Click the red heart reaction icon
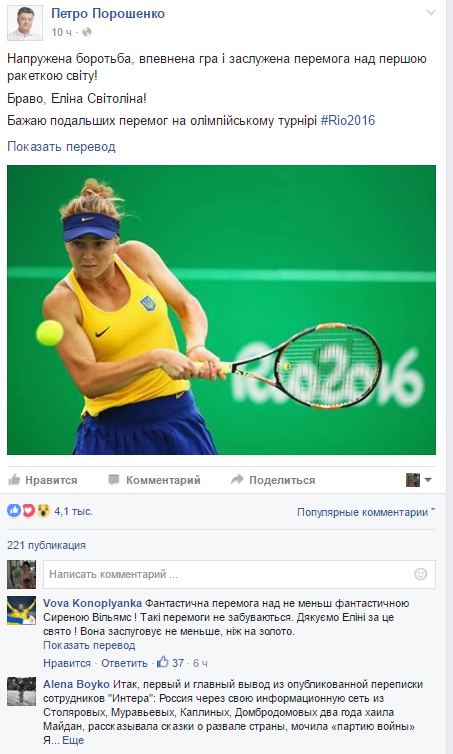453x754 pixels. 28,511
